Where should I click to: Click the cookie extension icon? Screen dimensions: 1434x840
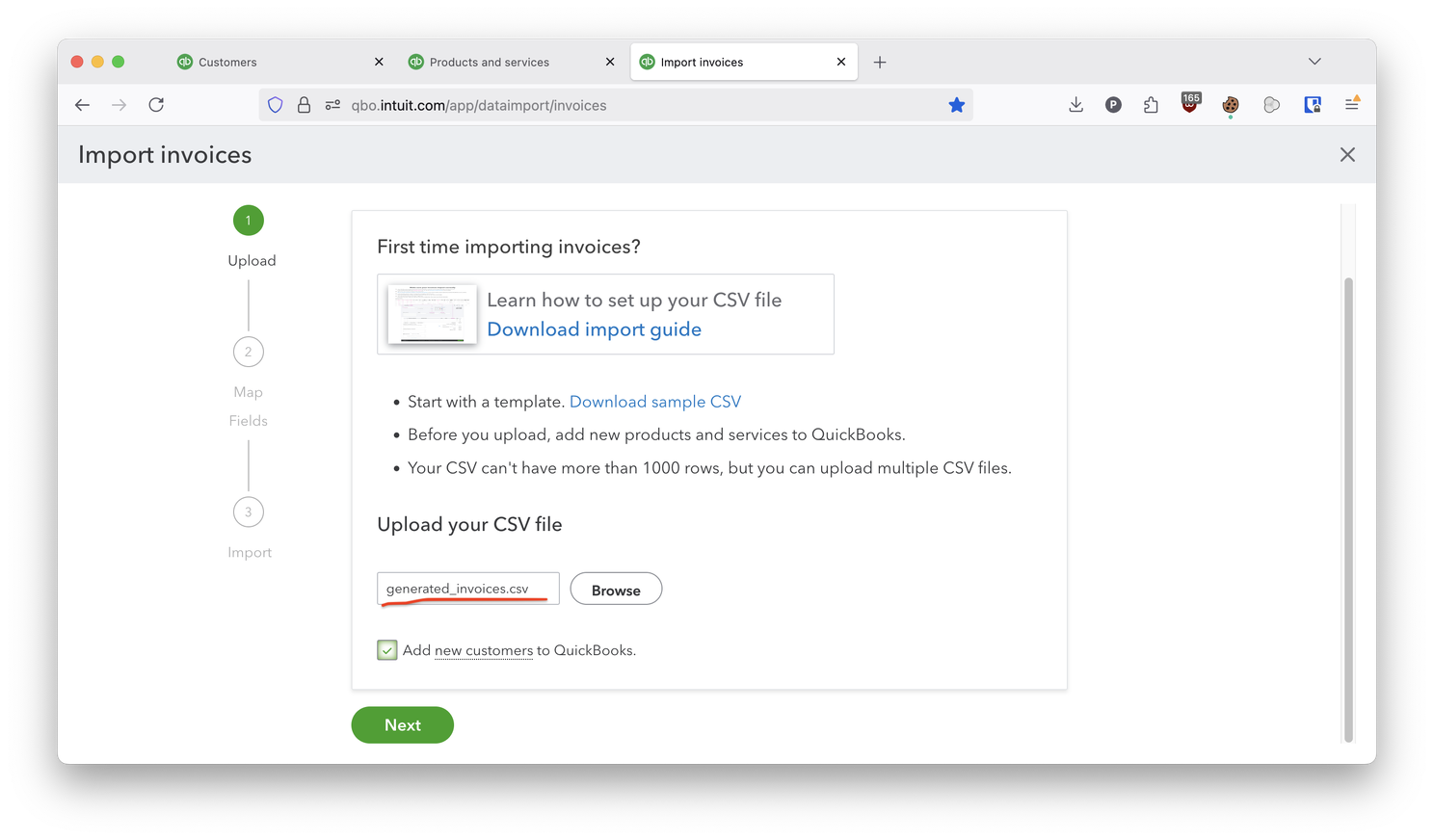(1231, 105)
